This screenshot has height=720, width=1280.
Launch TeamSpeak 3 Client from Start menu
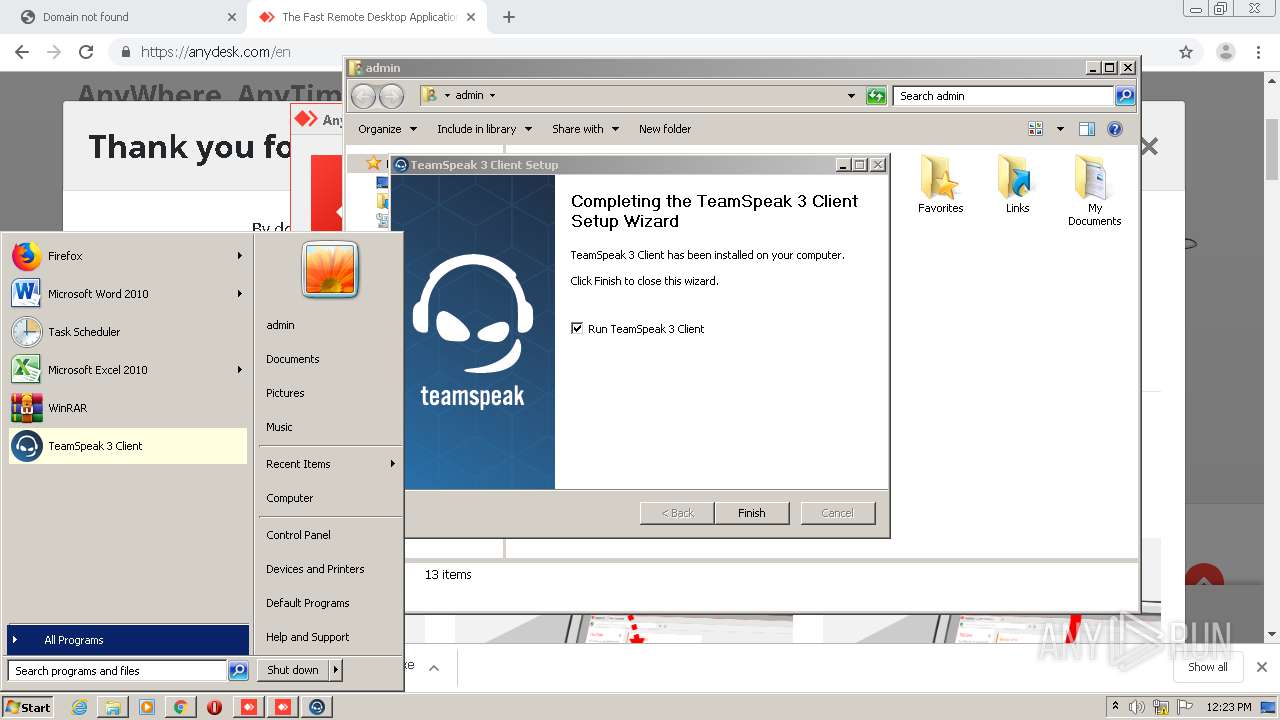[128, 446]
